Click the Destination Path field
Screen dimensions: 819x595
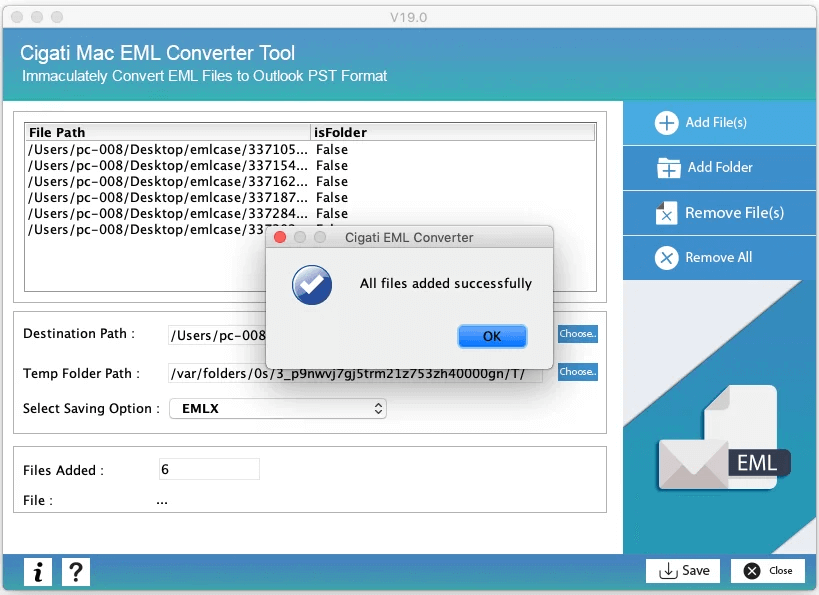click(x=217, y=335)
